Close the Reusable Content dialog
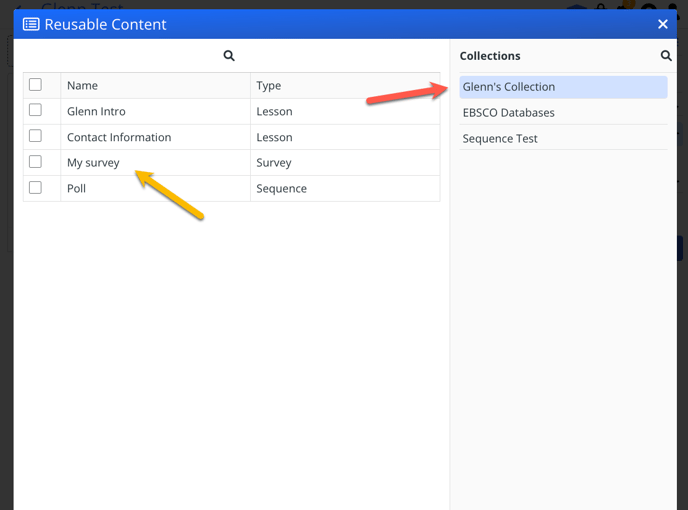Image resolution: width=688 pixels, height=510 pixels. point(663,24)
